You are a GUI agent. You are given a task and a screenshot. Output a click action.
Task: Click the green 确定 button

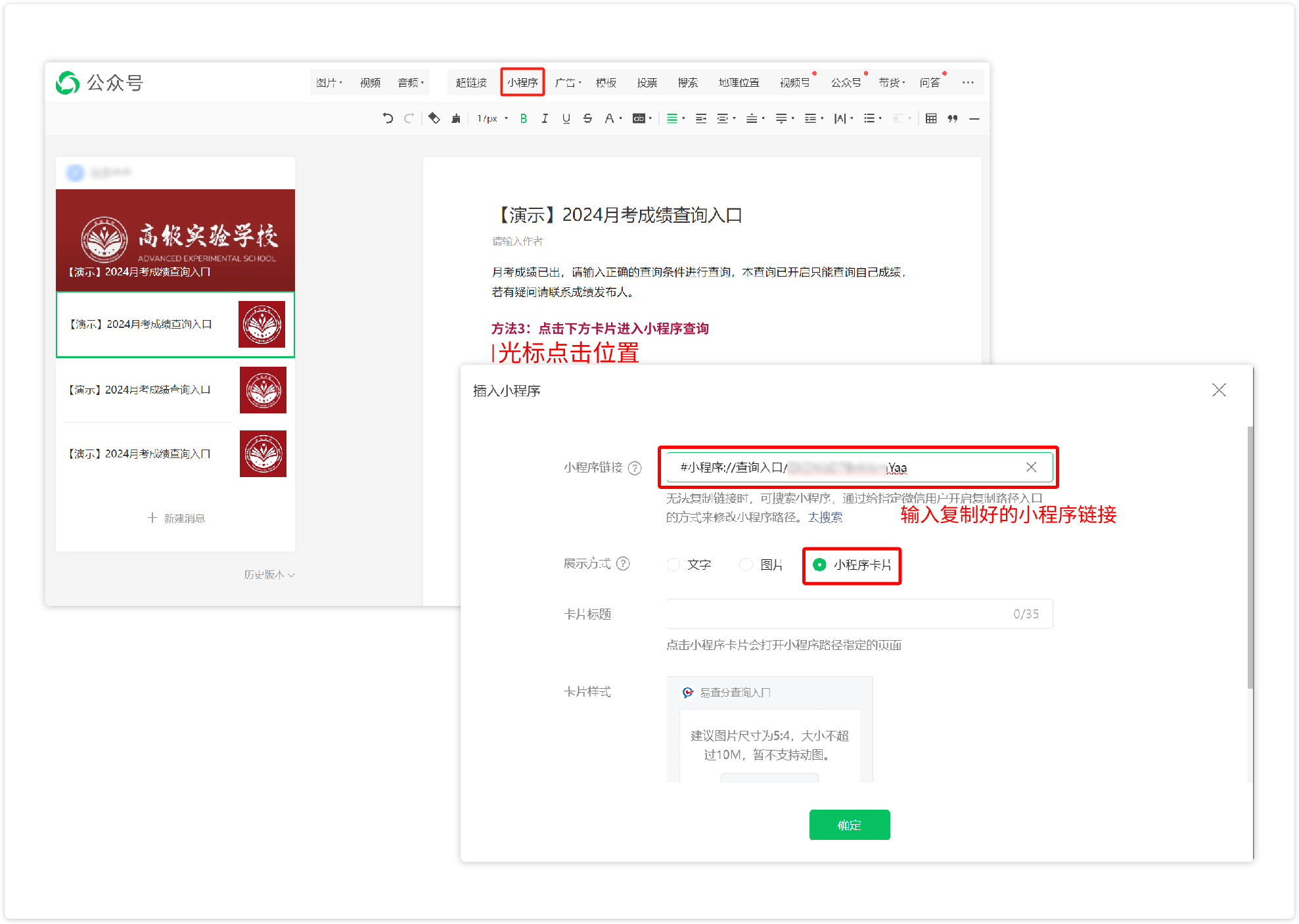[x=849, y=824]
